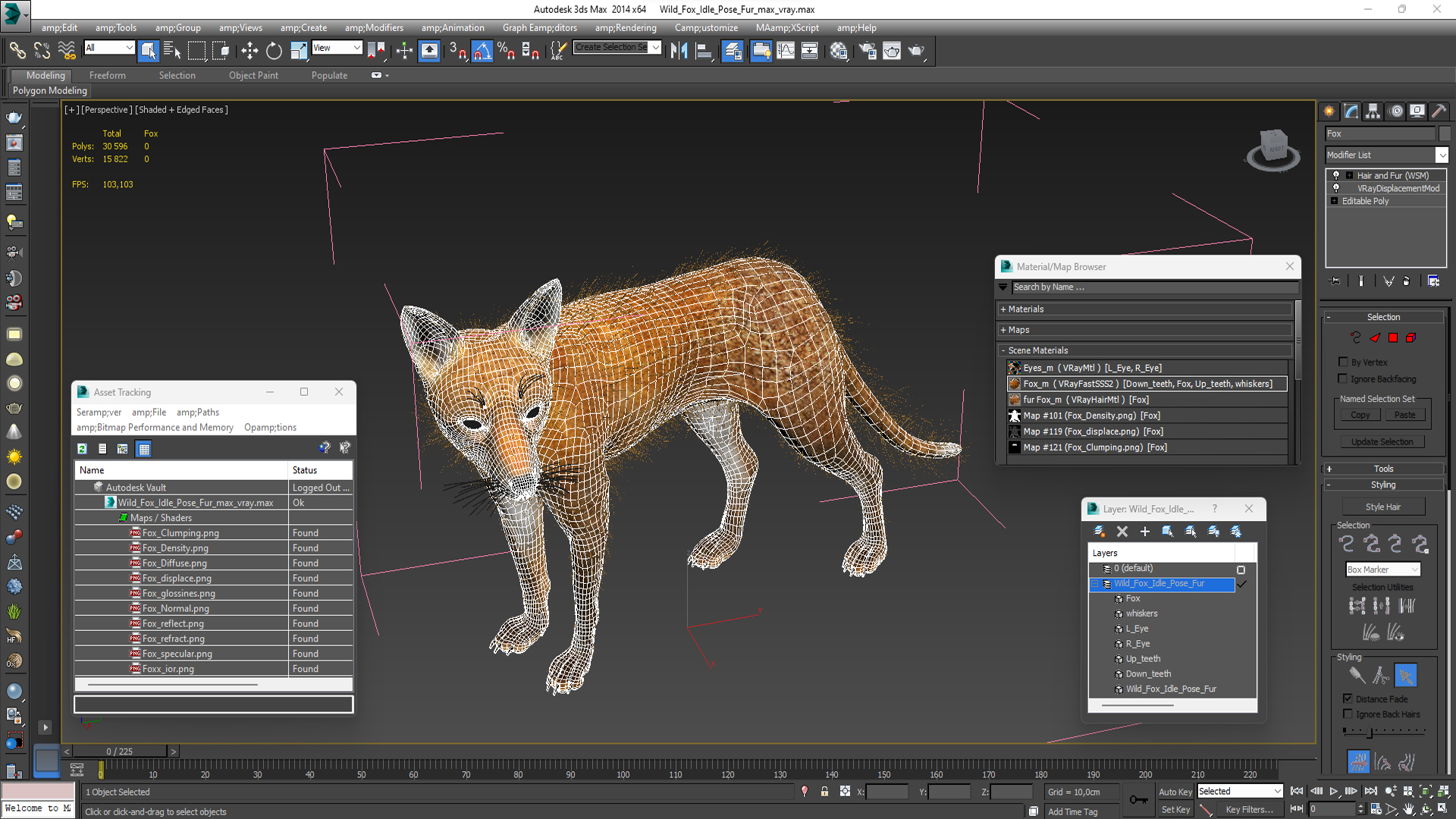Open the Utilities hammer tab

point(1439,111)
